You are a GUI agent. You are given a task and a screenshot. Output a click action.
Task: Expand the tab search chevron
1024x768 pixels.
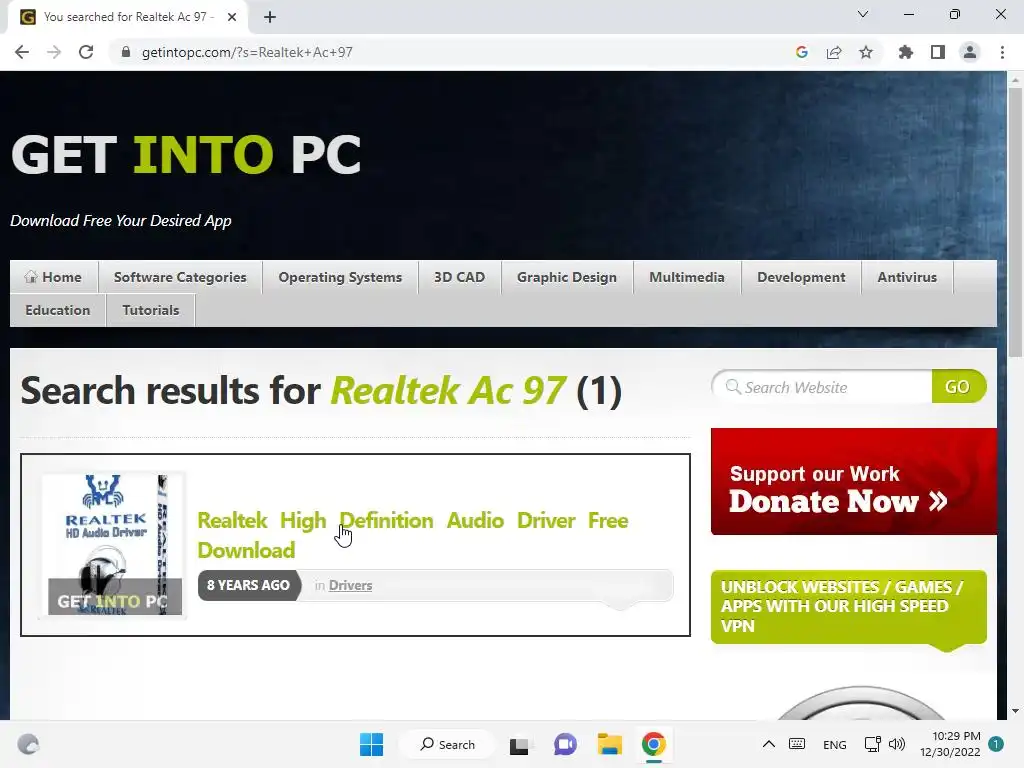coord(863,14)
